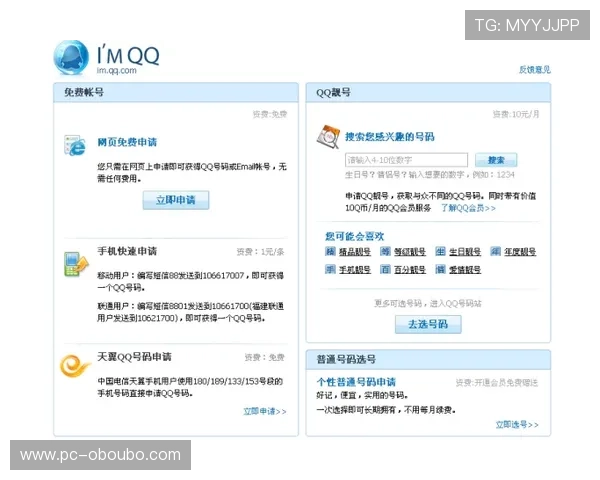Open the 立即选号>> link
Image resolution: width=600 pixels, height=480 pixels.
point(517,424)
